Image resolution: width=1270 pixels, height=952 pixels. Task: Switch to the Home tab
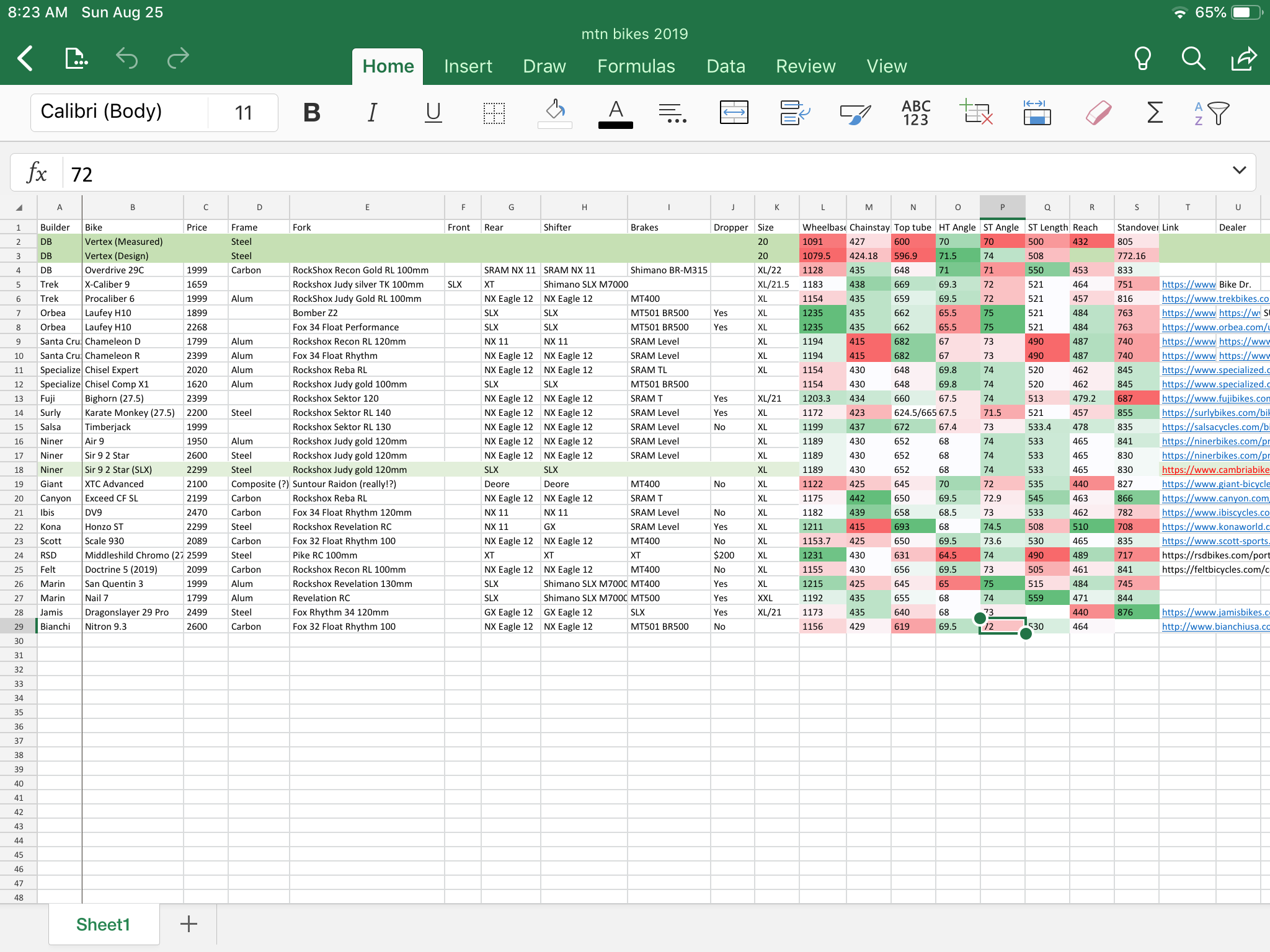pos(388,66)
